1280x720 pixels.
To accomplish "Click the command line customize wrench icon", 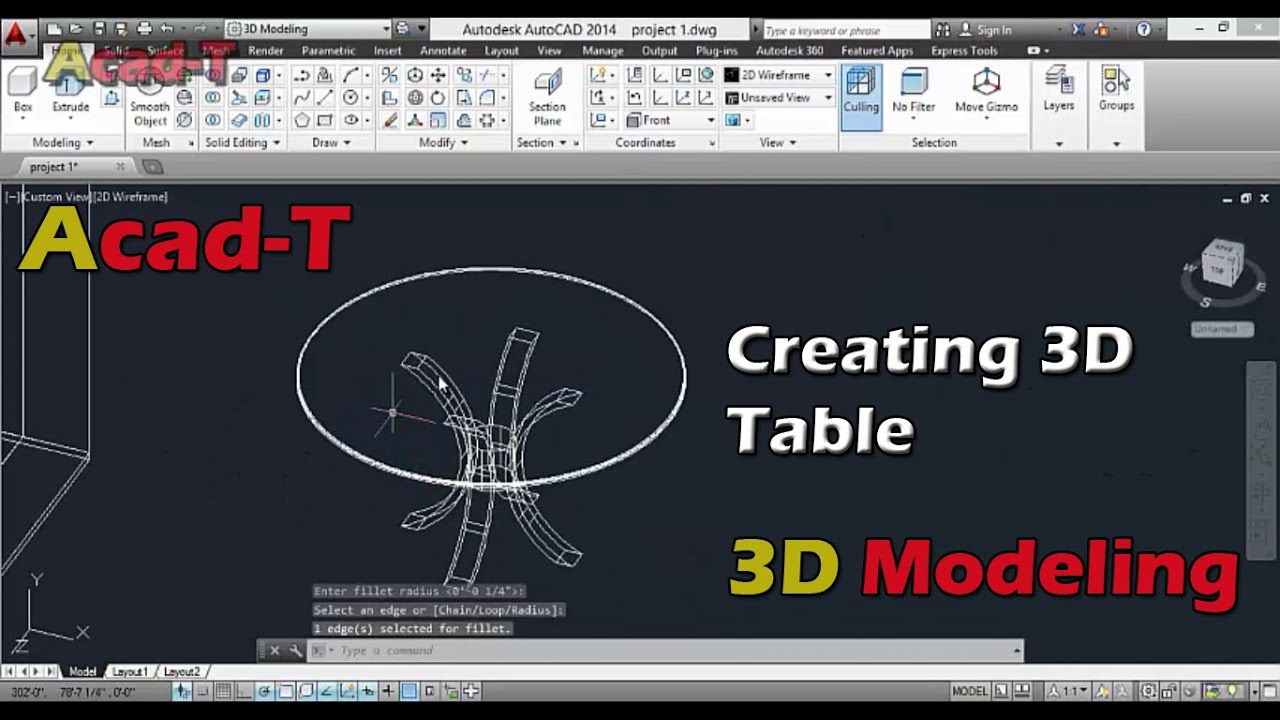I will pos(295,651).
